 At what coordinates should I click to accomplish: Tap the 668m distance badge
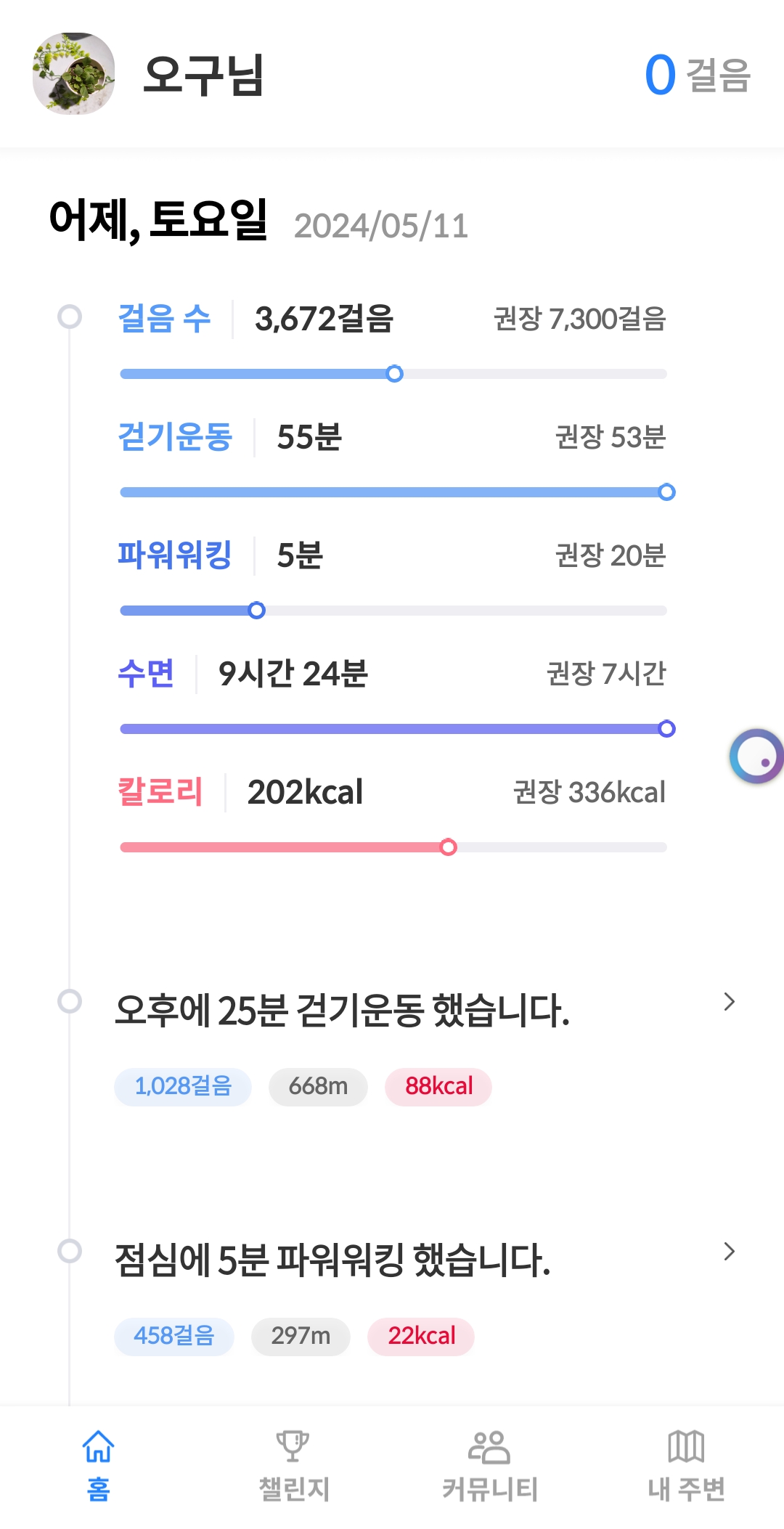[318, 1087]
